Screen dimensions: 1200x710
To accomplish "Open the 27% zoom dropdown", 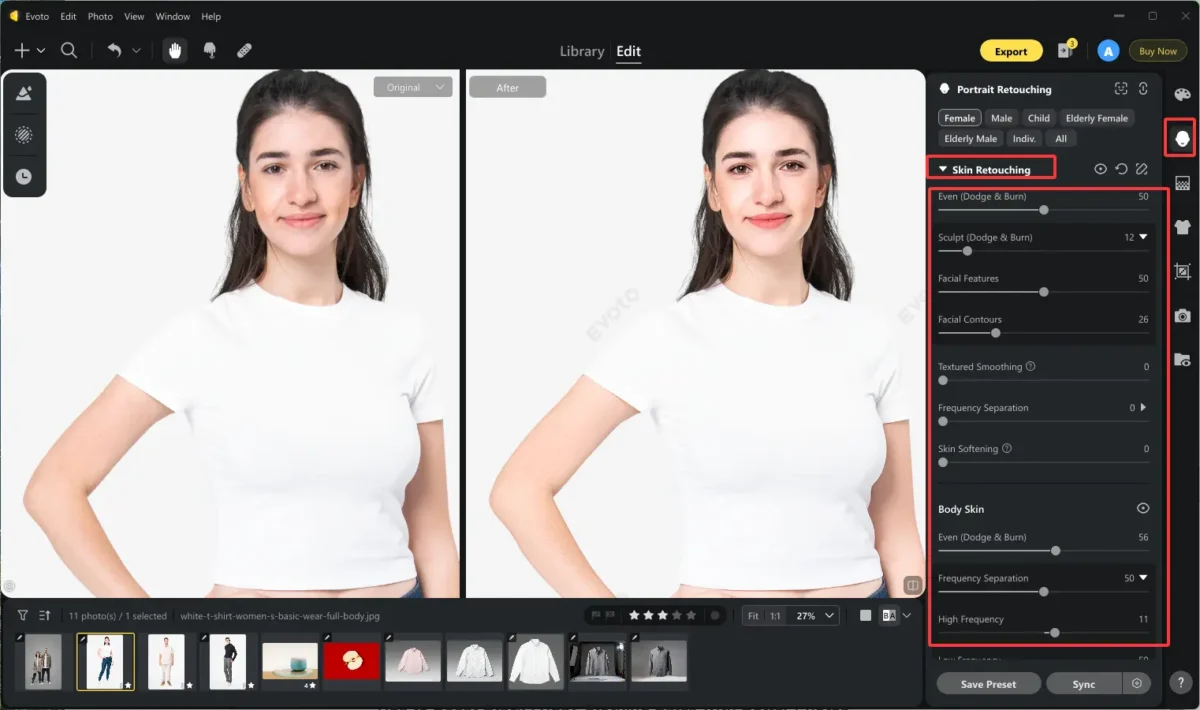I will 816,616.
